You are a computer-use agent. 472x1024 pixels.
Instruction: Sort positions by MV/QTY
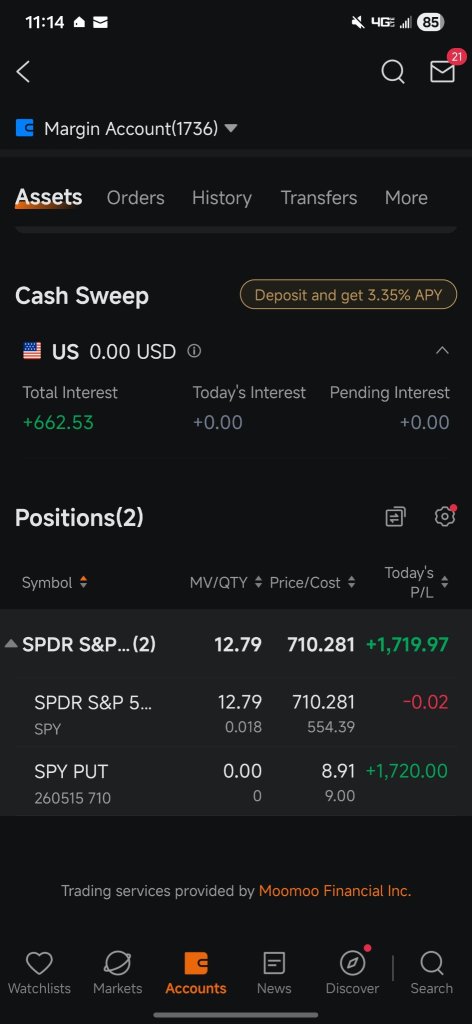point(226,583)
